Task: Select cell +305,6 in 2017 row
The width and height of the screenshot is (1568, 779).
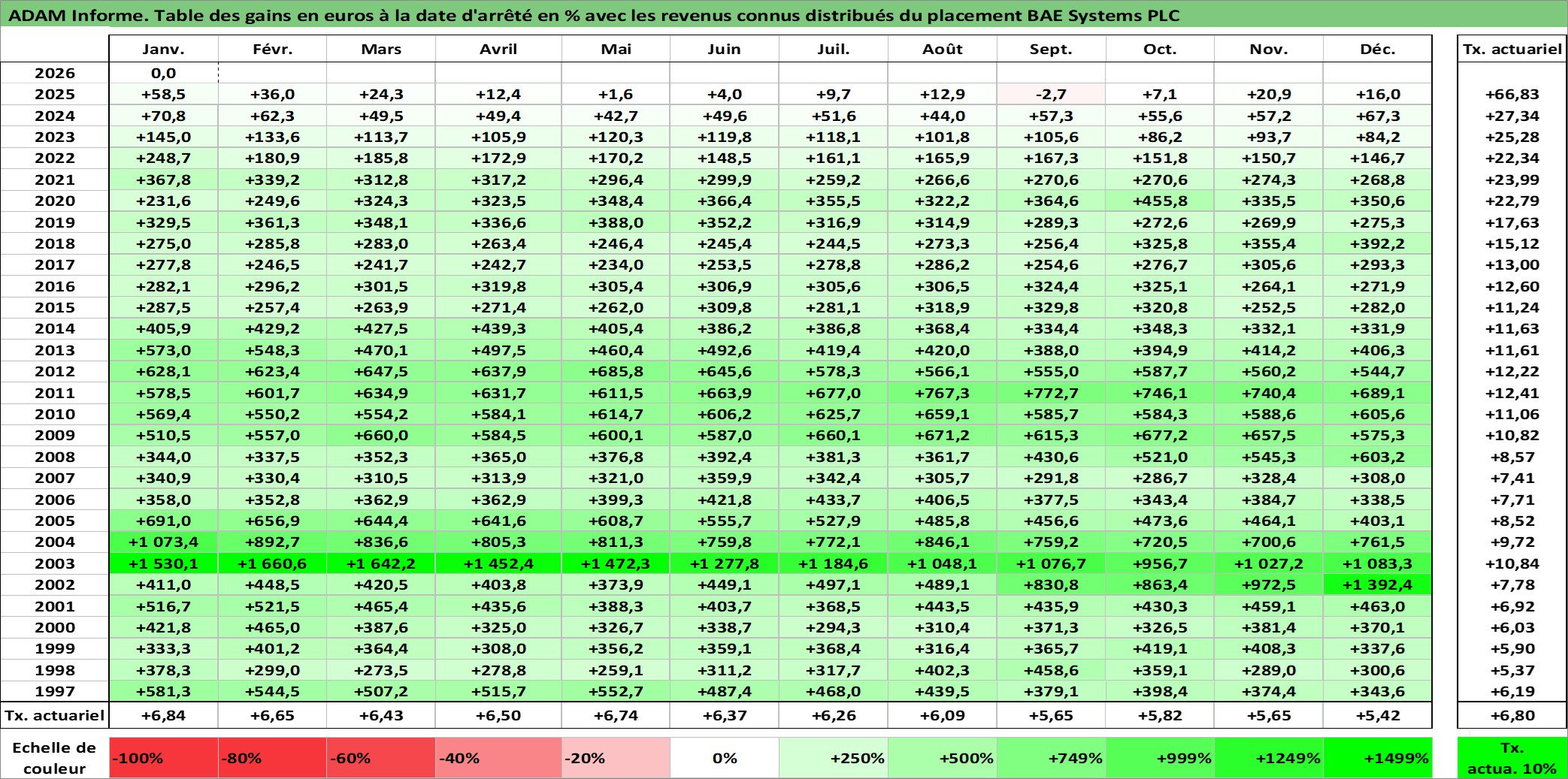Action: click(1269, 264)
